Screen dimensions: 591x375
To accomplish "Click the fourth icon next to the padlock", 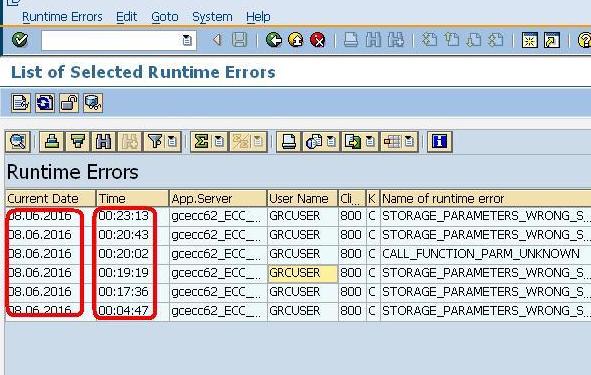I will [x=93, y=103].
